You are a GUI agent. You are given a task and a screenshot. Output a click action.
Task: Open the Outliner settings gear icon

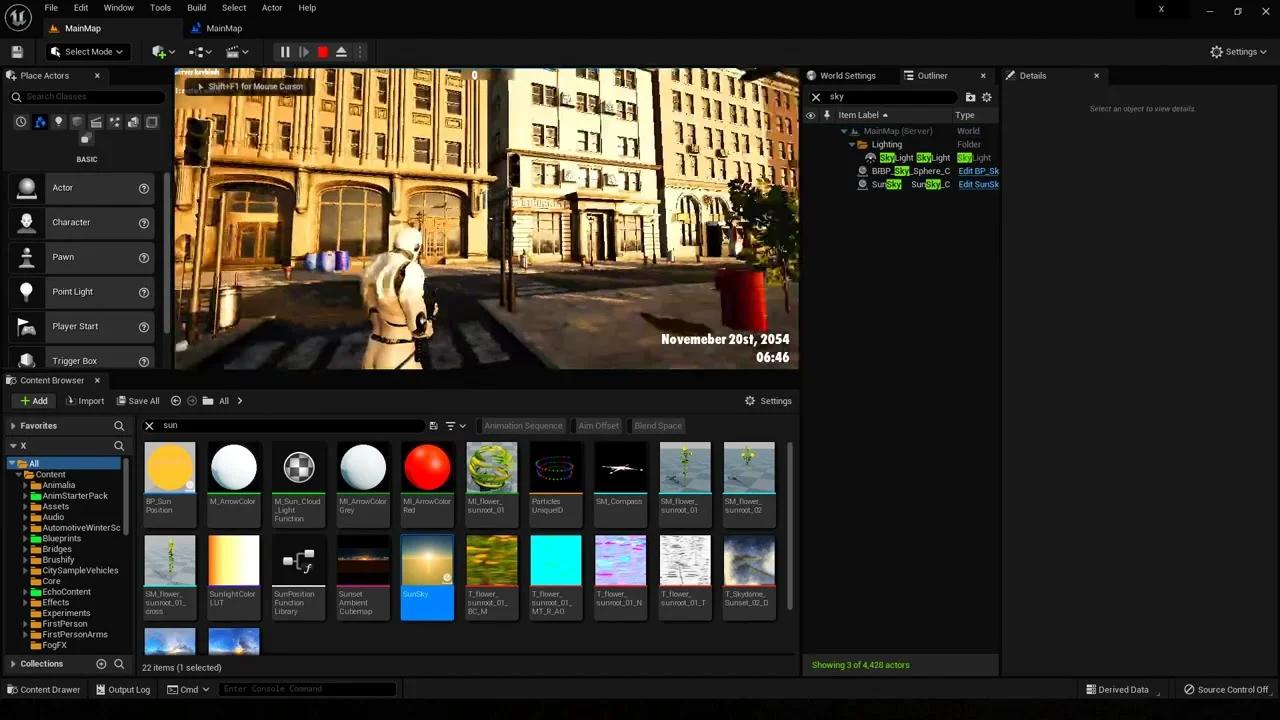pyautogui.click(x=987, y=96)
